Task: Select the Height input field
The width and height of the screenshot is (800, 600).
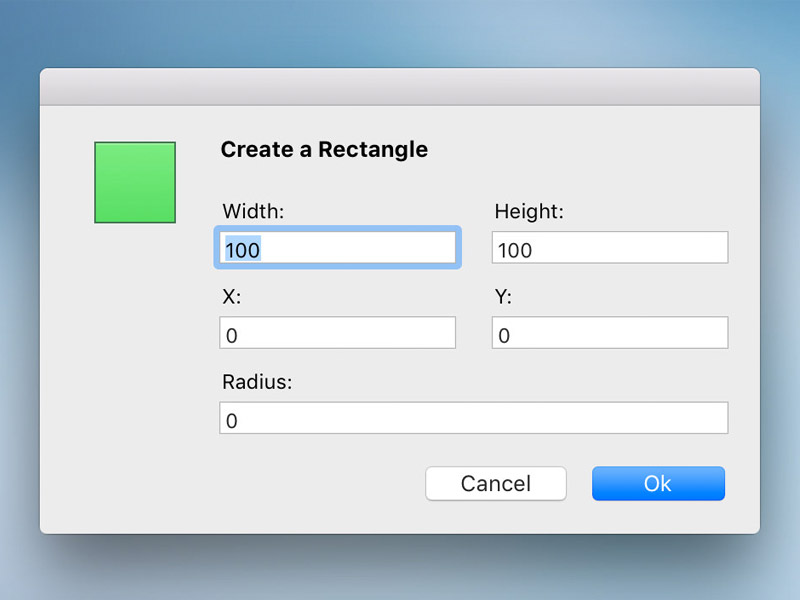Action: tap(610, 247)
